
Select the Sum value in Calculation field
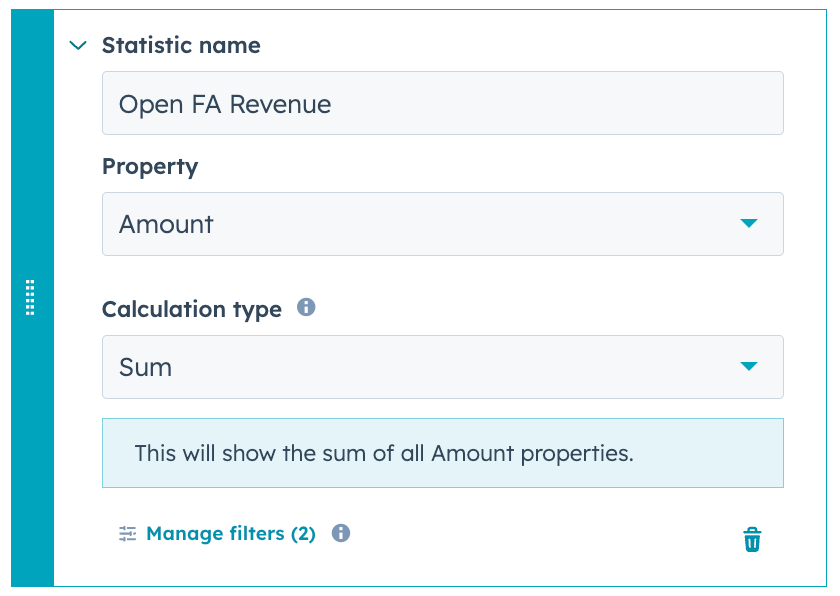[x=145, y=367]
